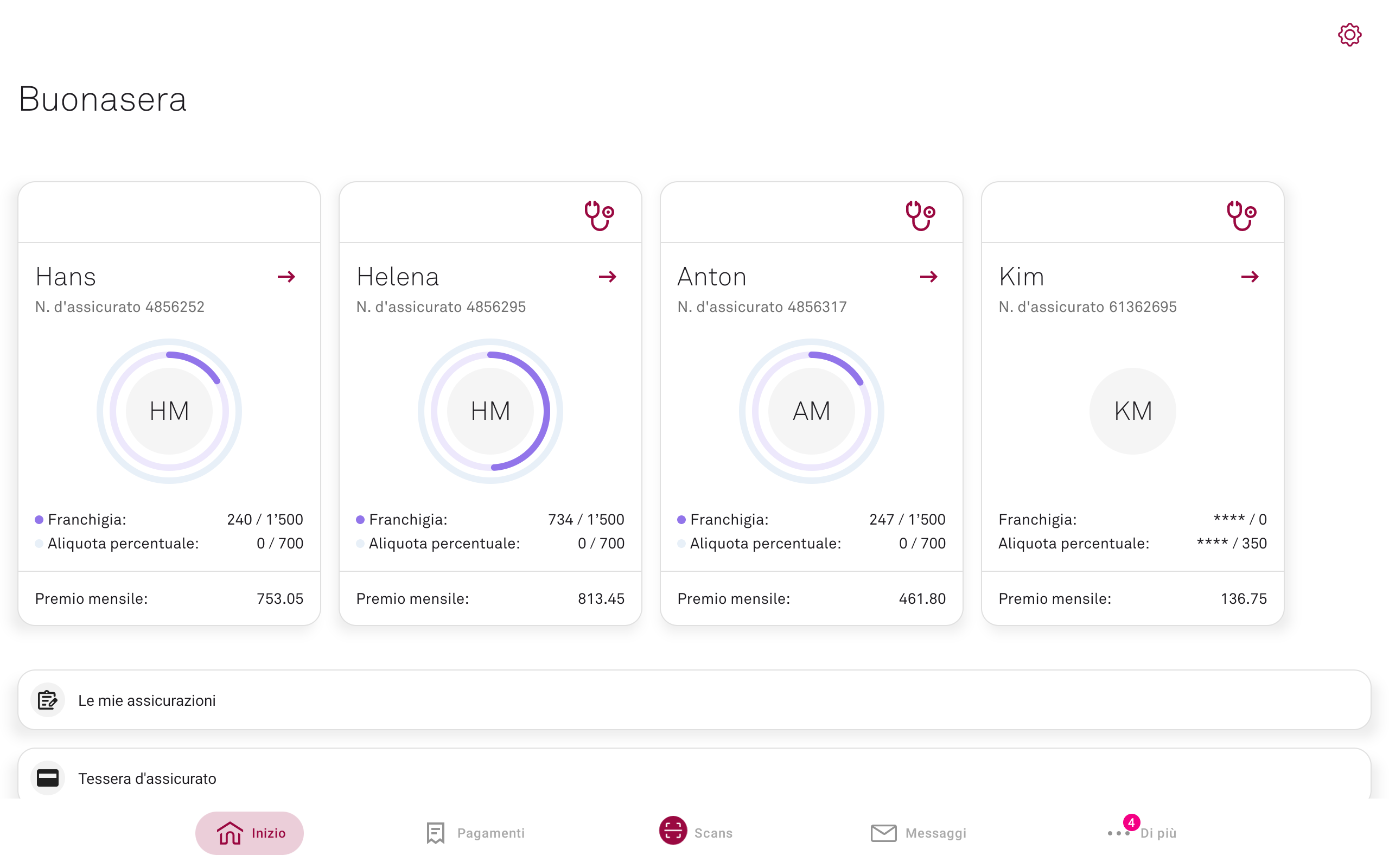
Task: Click the insurance document icon beside Le mie assicurazioni
Action: pyautogui.click(x=48, y=700)
